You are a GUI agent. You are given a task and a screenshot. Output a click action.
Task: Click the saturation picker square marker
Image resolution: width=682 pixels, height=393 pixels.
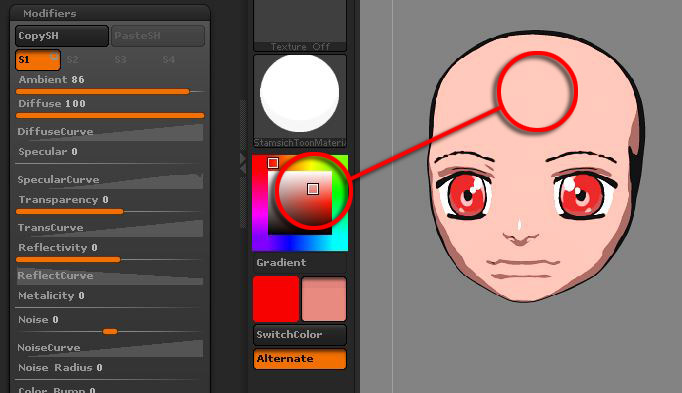tap(313, 189)
